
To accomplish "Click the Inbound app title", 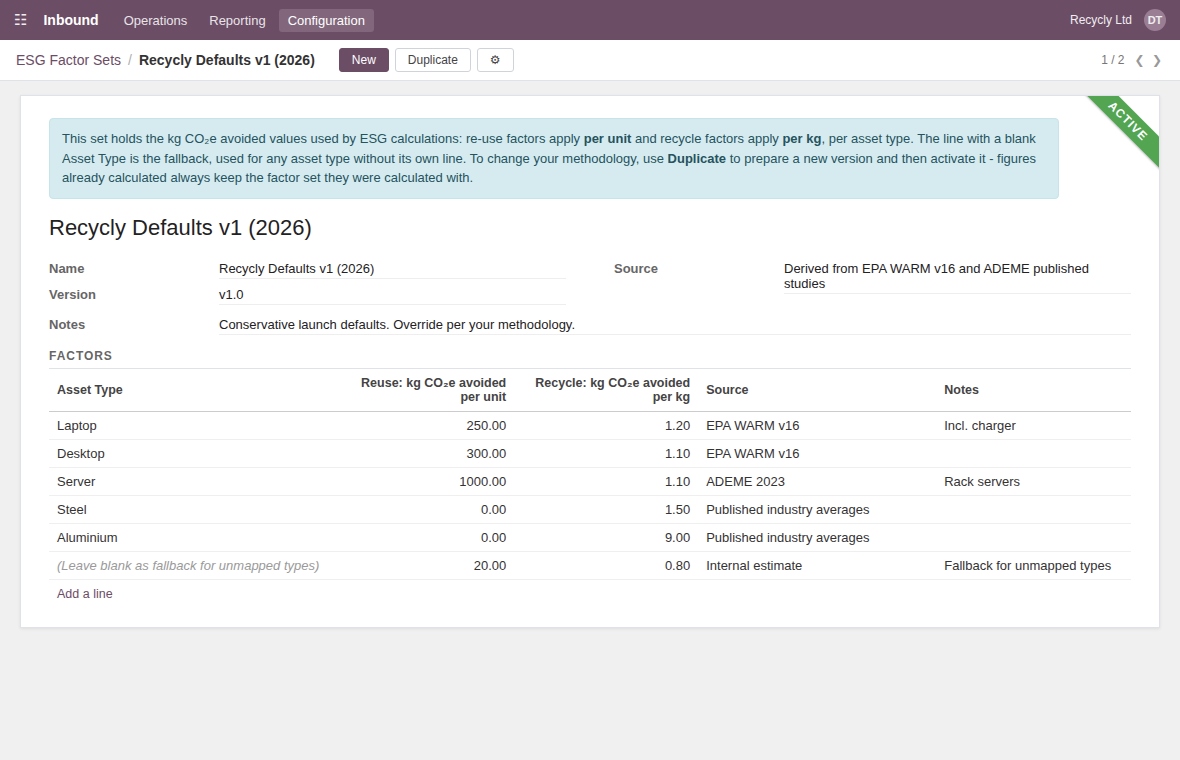I will point(71,20).
